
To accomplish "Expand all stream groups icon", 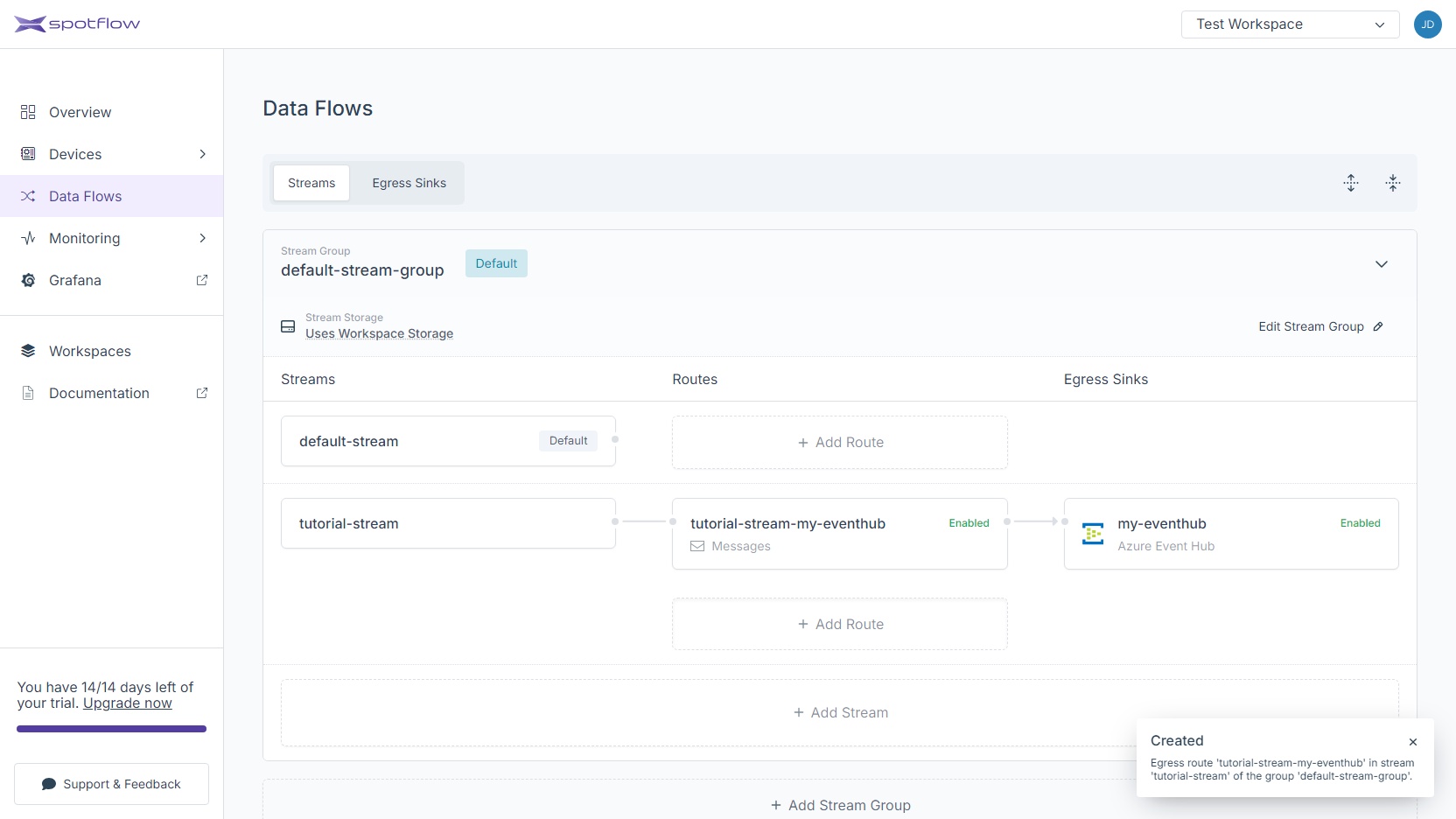I will (x=1351, y=183).
